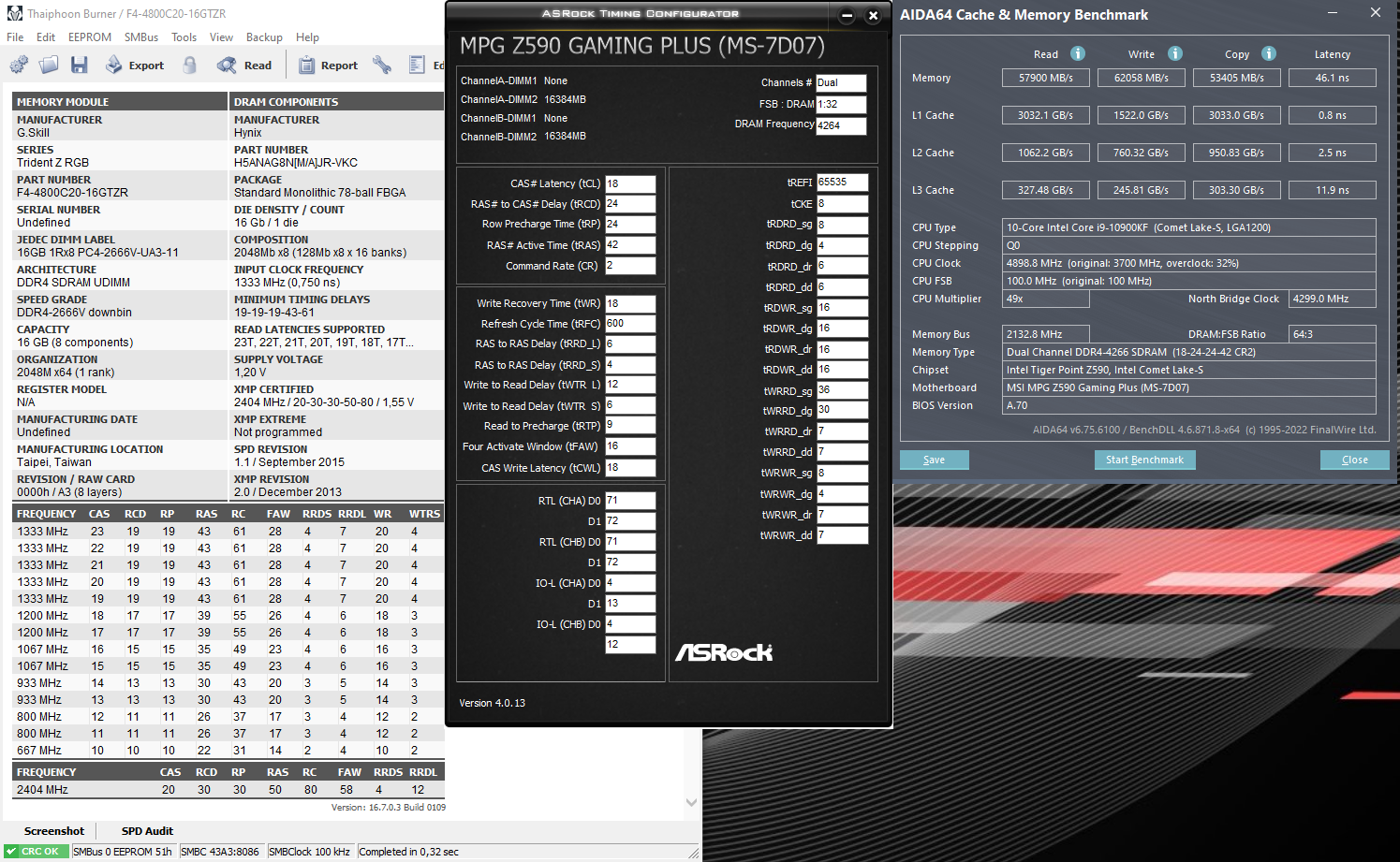1400x862 pixels.
Task: Click the Memory Copy result 53405 MB/s
Action: click(x=1237, y=78)
